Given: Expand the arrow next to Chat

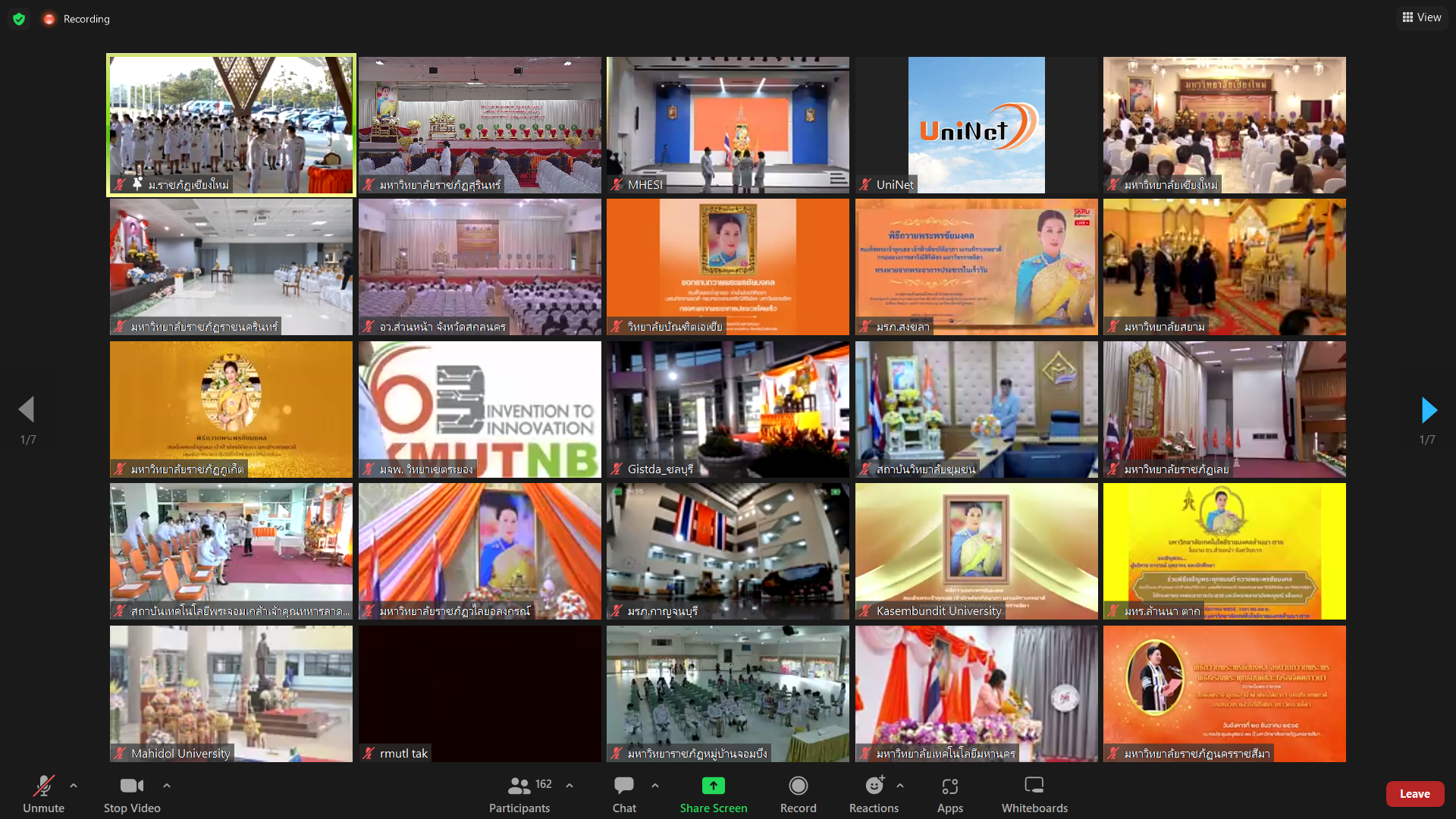Looking at the screenshot, I should 655,786.
